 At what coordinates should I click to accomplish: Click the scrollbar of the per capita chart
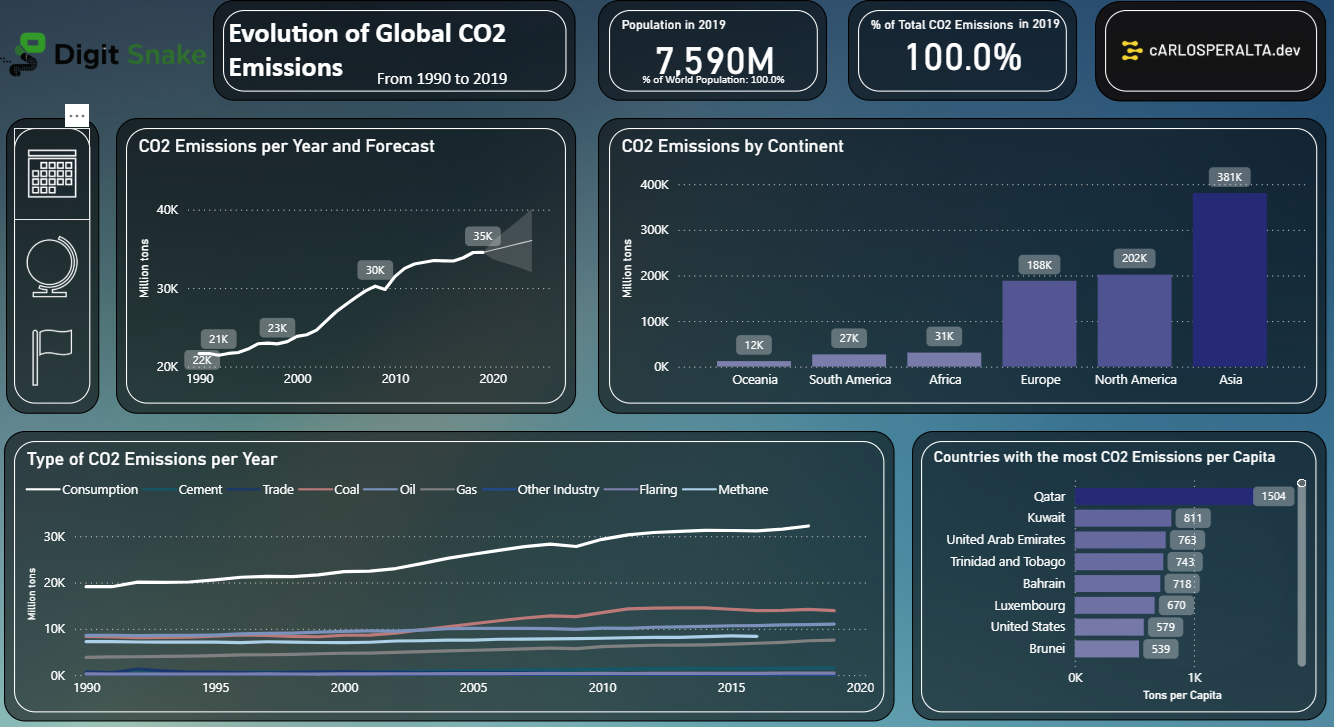pos(1302,575)
